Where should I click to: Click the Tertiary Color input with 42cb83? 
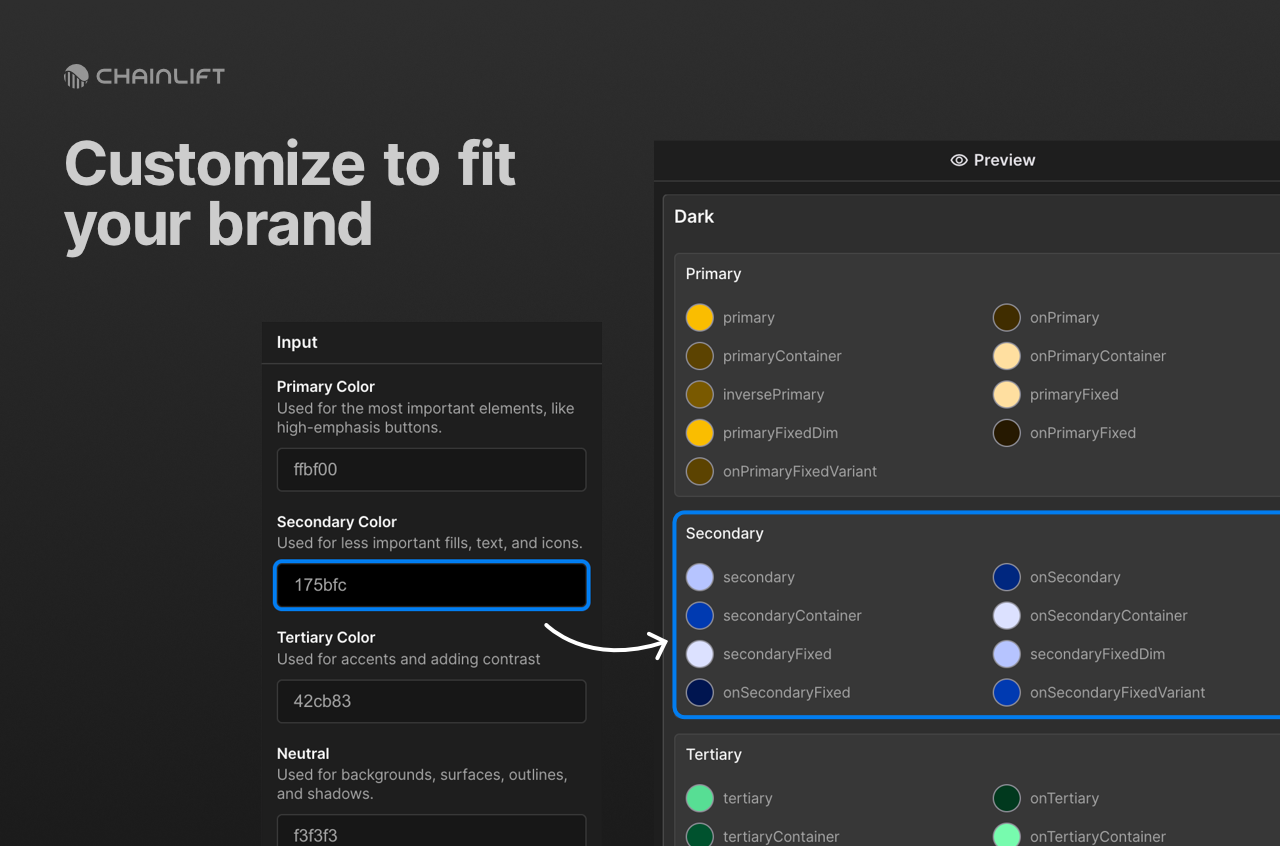click(x=431, y=701)
